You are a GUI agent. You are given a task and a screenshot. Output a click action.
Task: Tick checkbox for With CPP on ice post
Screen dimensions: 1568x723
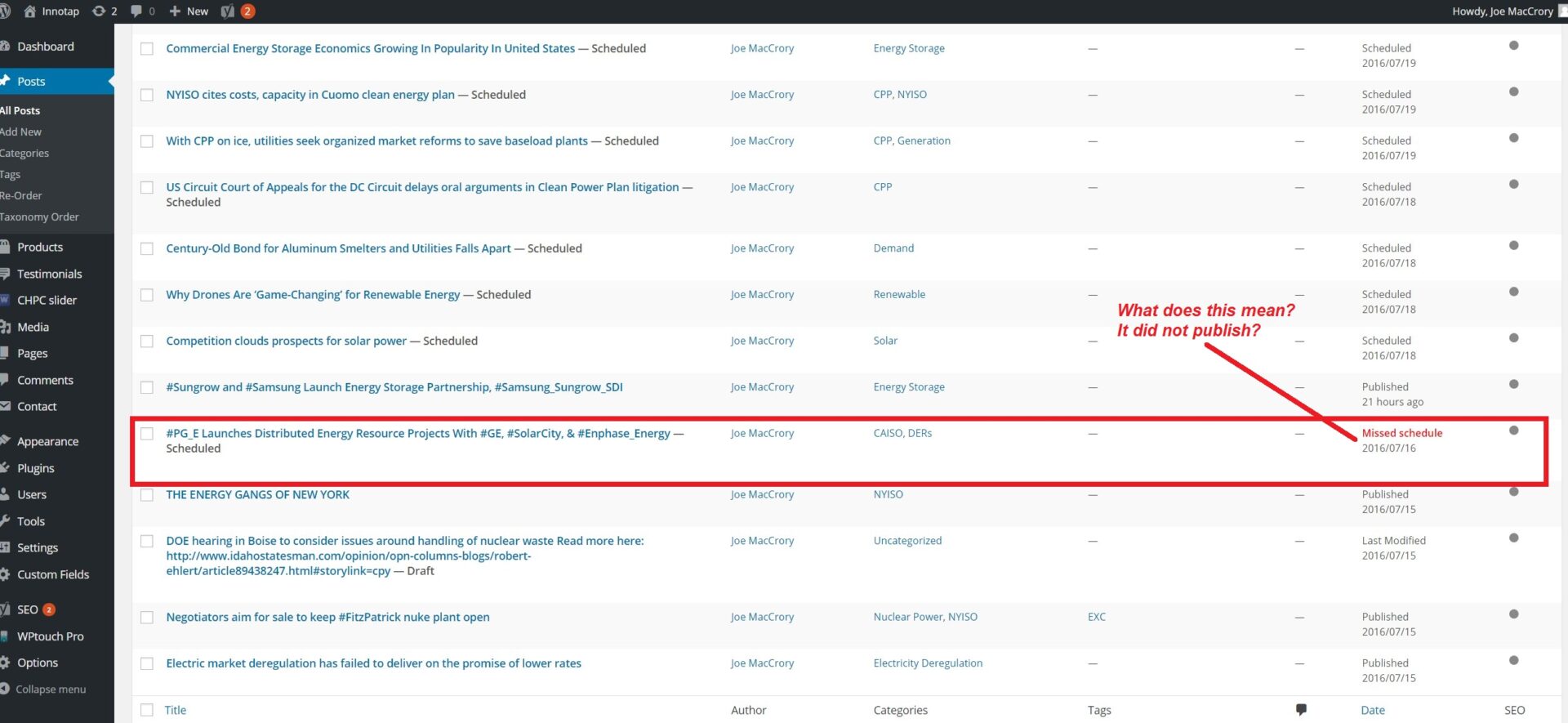(x=147, y=141)
